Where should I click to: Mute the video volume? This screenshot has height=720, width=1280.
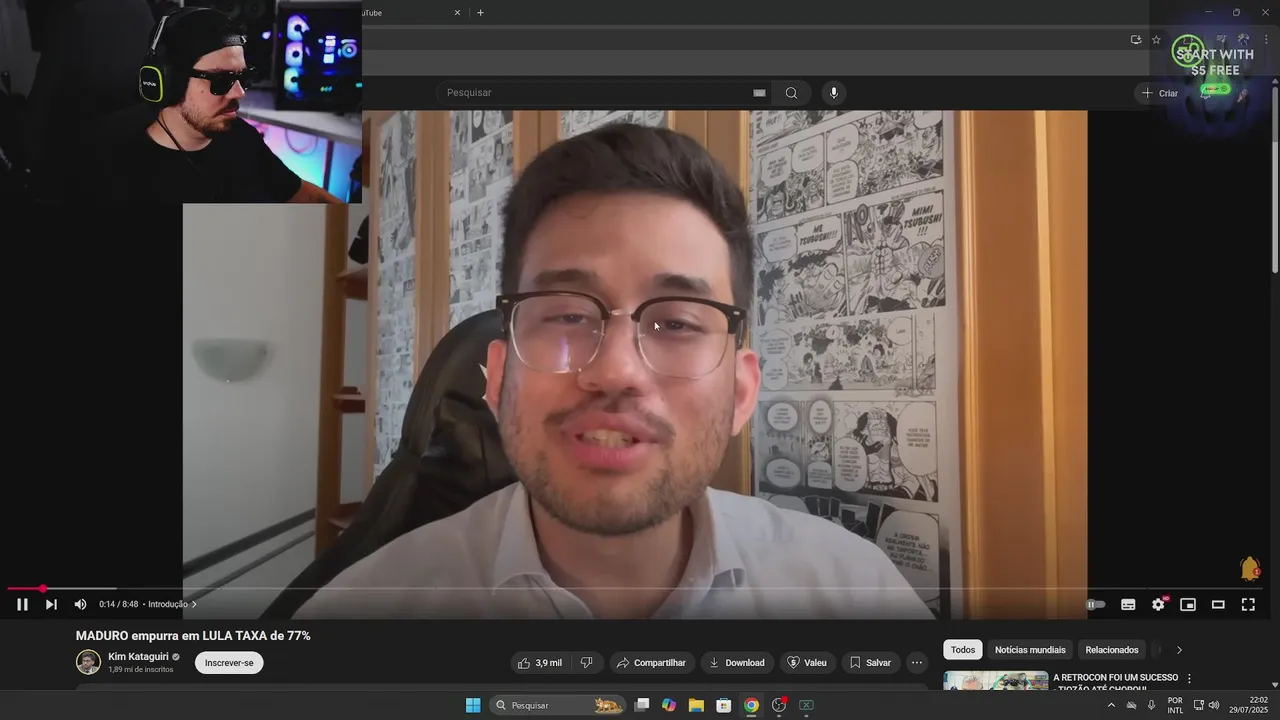[x=80, y=604]
